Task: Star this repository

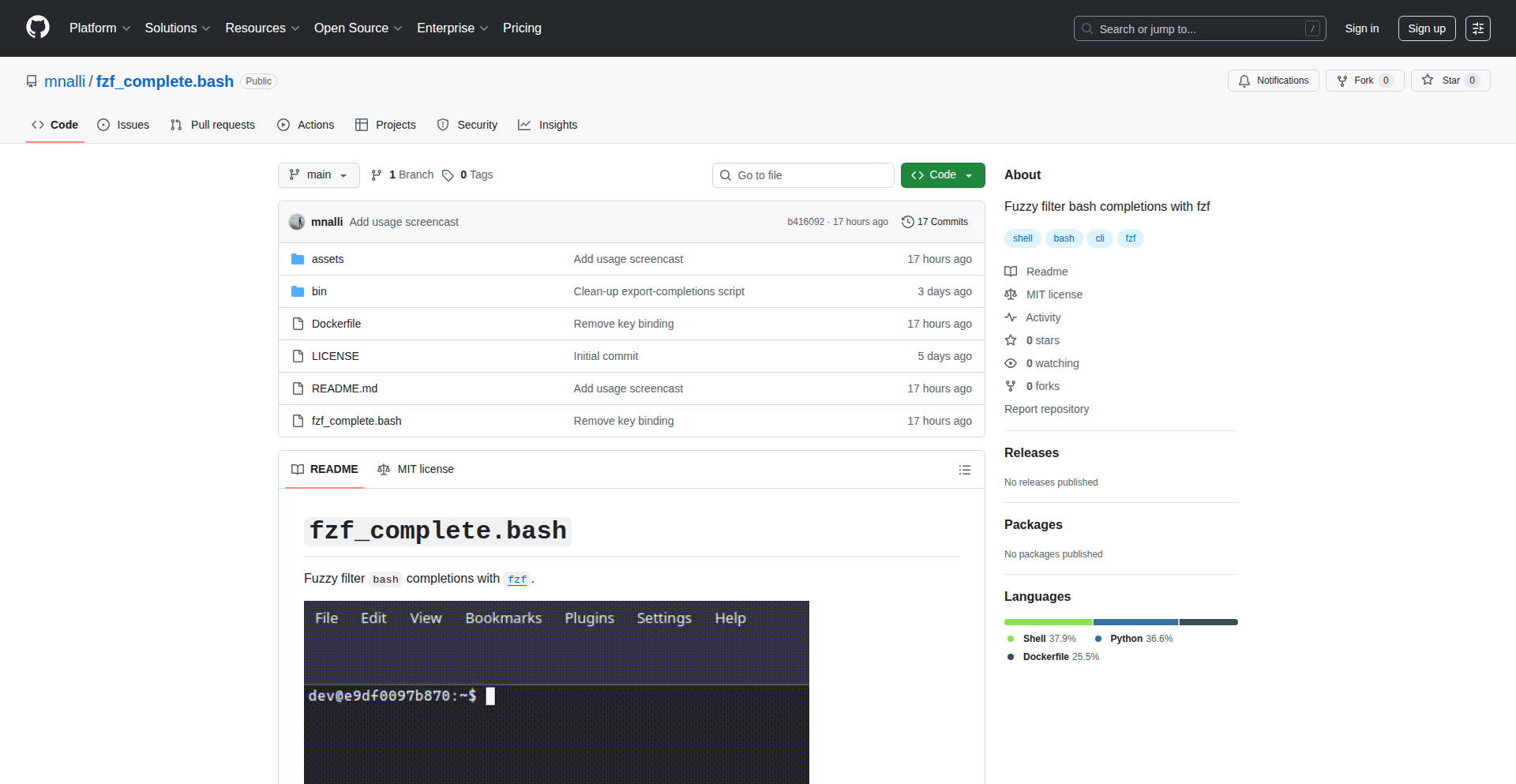Action: click(1442, 81)
